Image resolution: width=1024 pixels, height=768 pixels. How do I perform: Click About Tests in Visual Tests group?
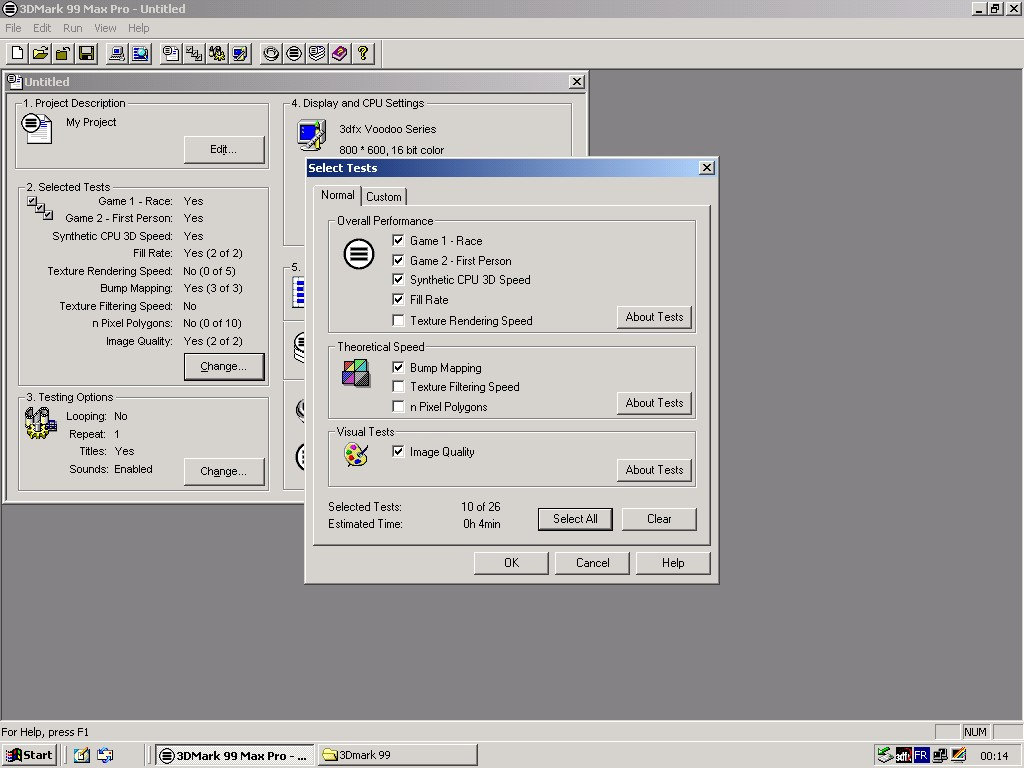[x=654, y=470]
